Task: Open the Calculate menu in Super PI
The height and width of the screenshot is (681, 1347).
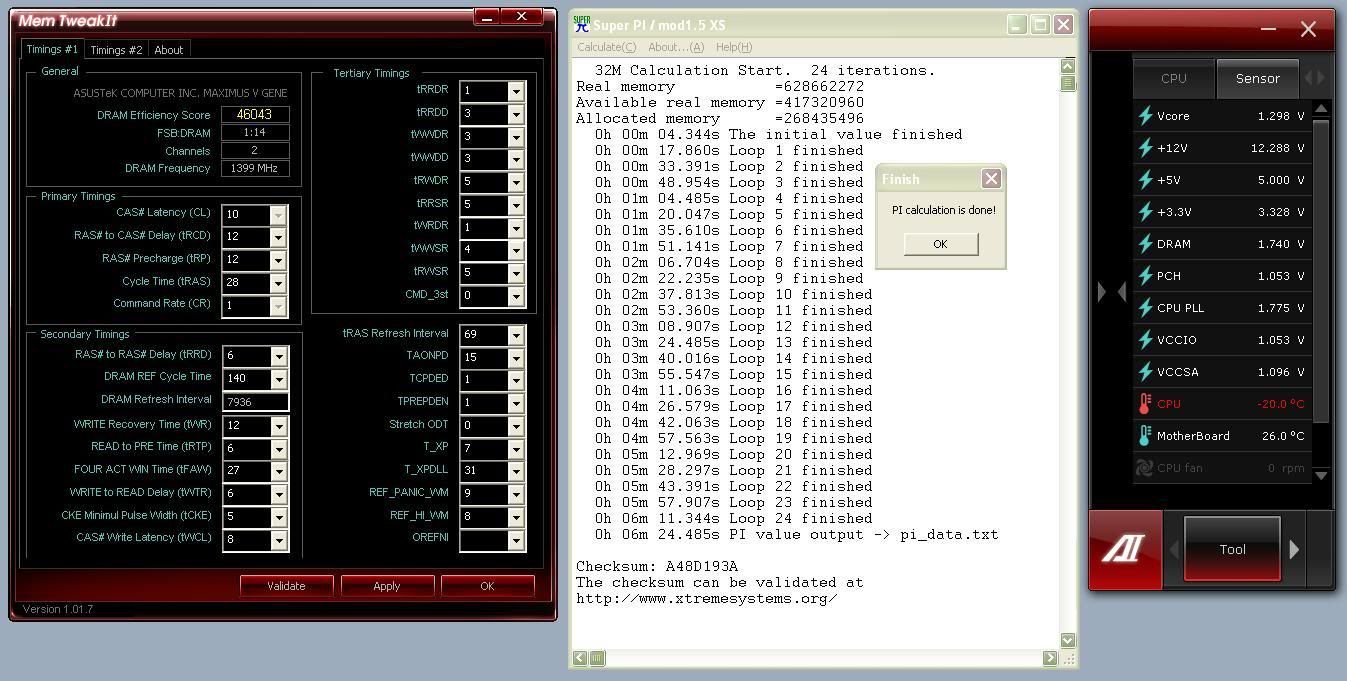Action: click(606, 47)
